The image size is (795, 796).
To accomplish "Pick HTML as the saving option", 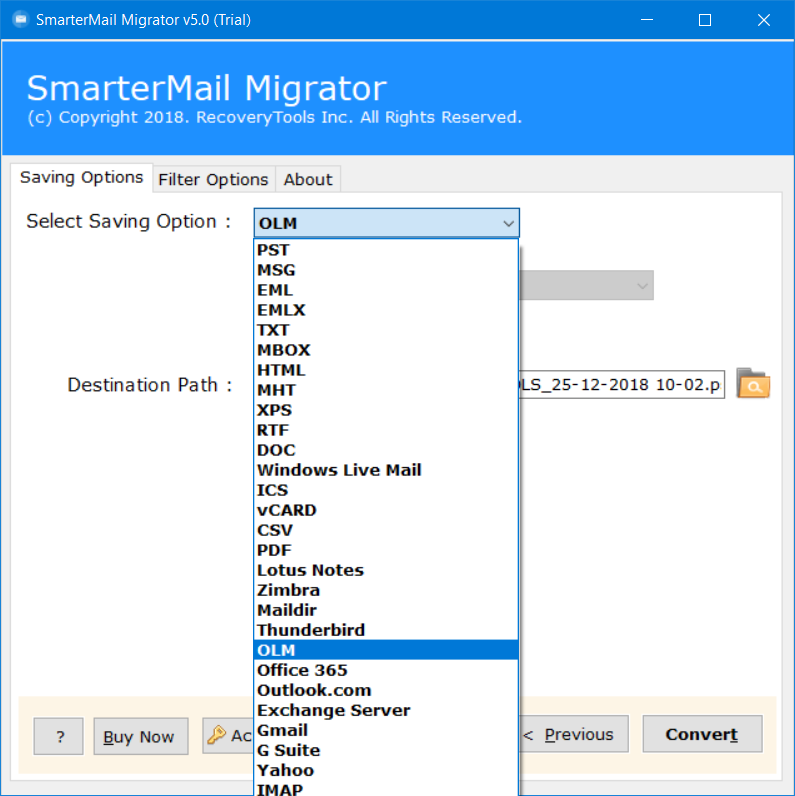I will [386, 370].
